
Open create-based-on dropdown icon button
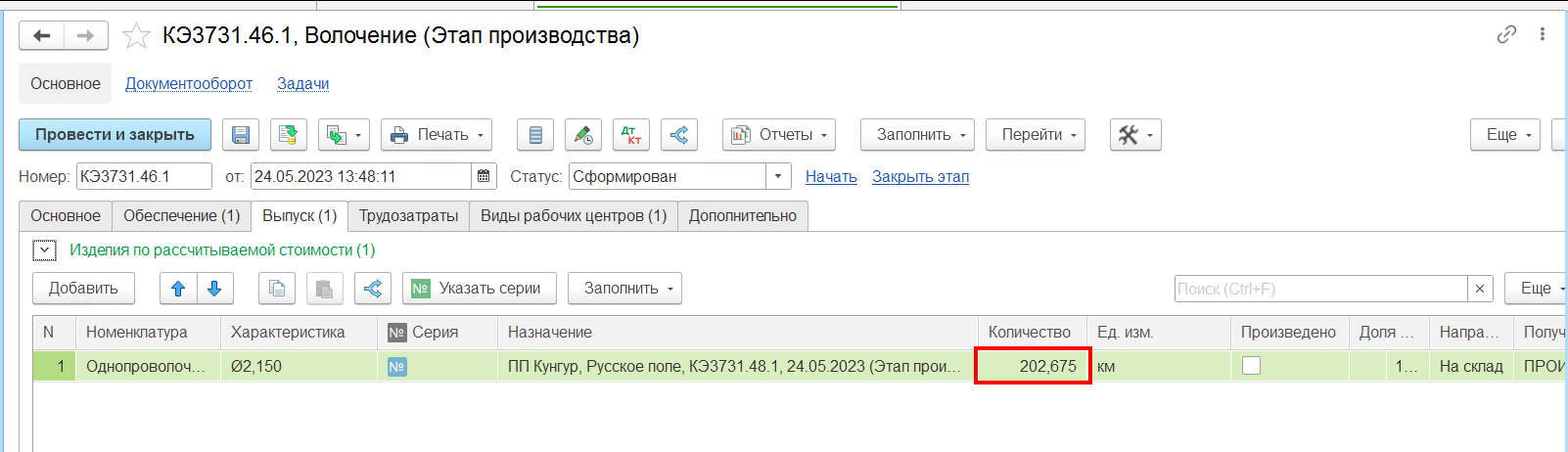[344, 135]
